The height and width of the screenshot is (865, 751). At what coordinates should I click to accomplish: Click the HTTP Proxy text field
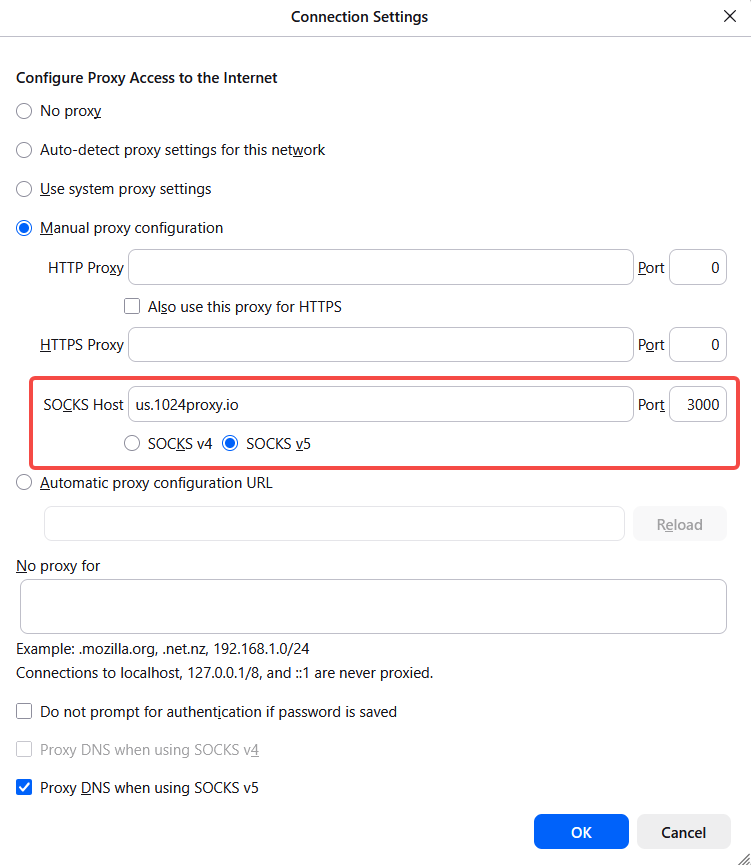click(381, 268)
